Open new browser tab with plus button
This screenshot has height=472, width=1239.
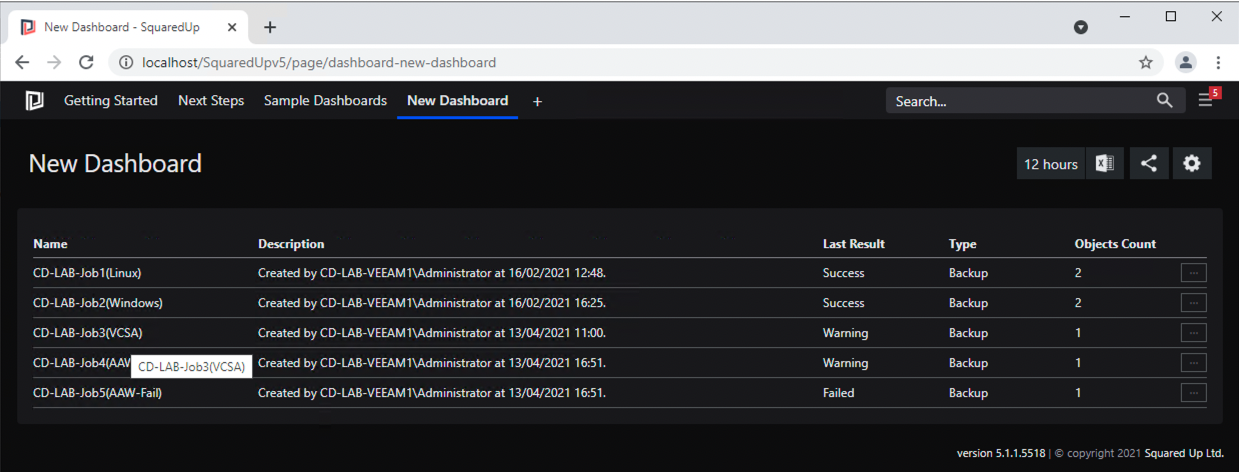point(270,27)
